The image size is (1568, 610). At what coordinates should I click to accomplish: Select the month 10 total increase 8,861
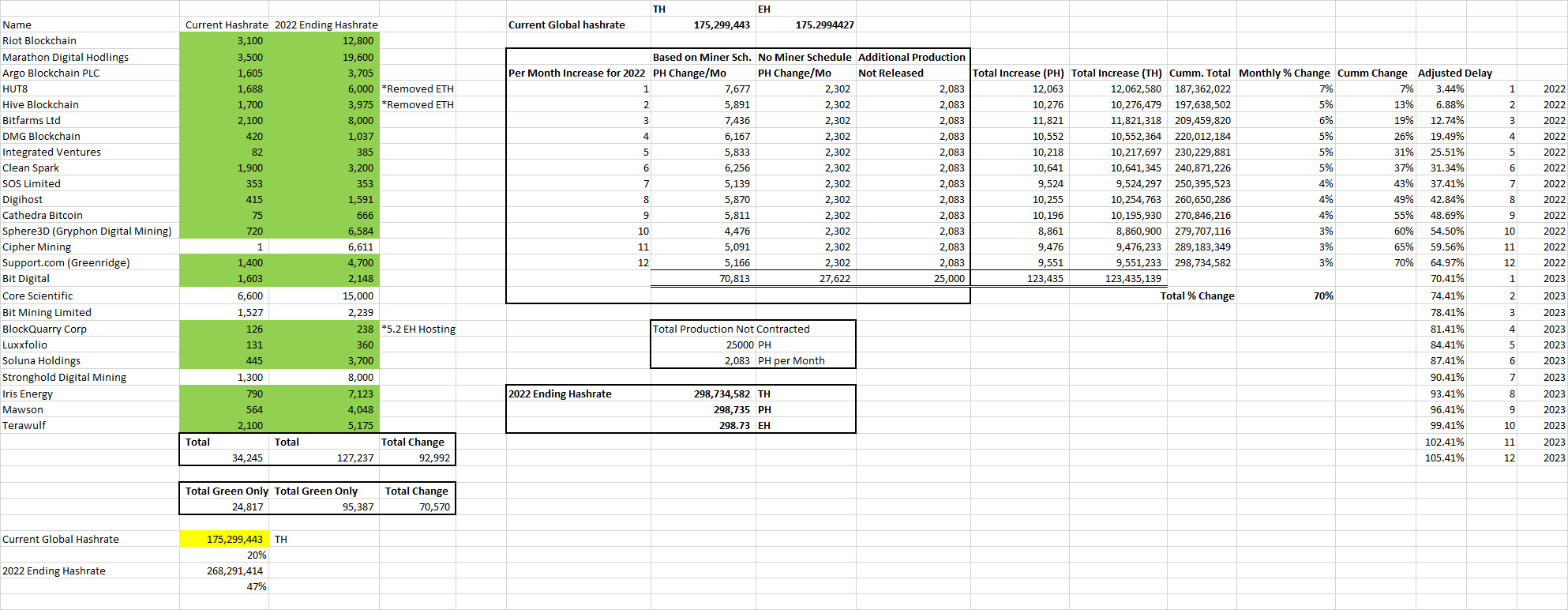click(1050, 231)
